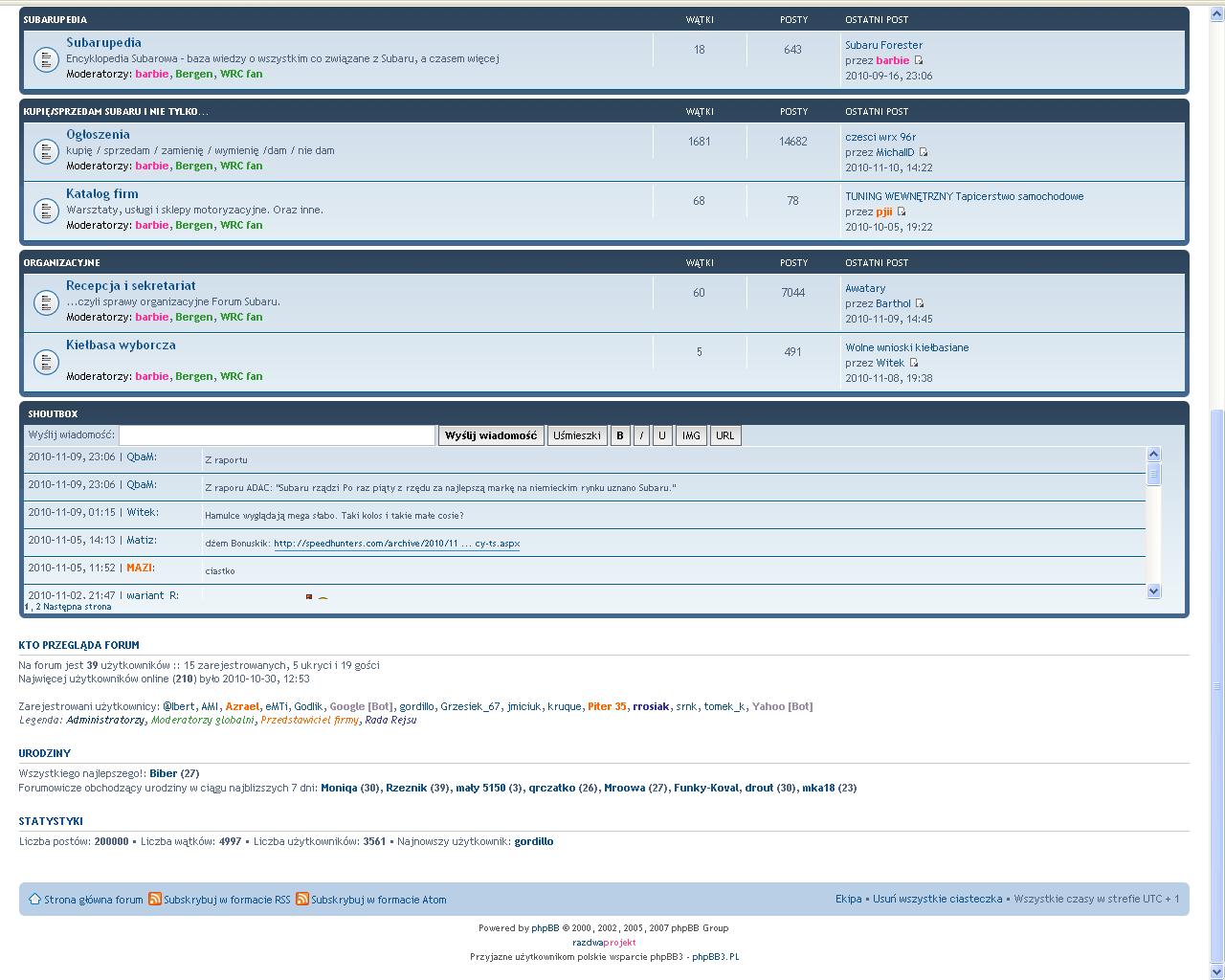The image size is (1225, 980).
Task: Click the Kiełbasa wyborcza forum icon
Action: click(46, 362)
